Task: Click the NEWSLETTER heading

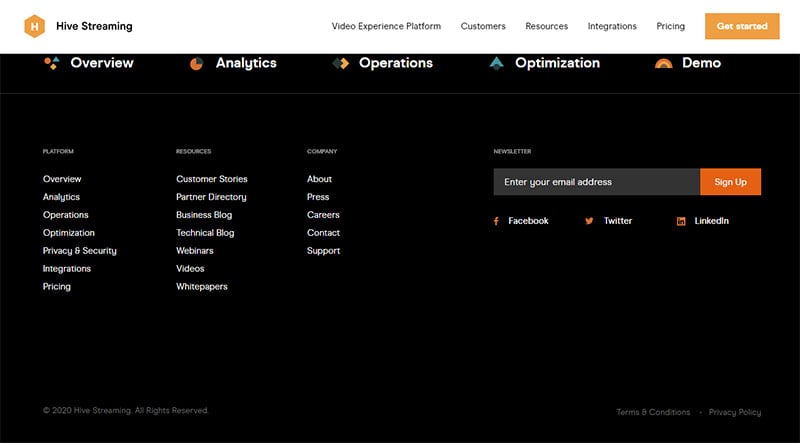Action: [512, 152]
